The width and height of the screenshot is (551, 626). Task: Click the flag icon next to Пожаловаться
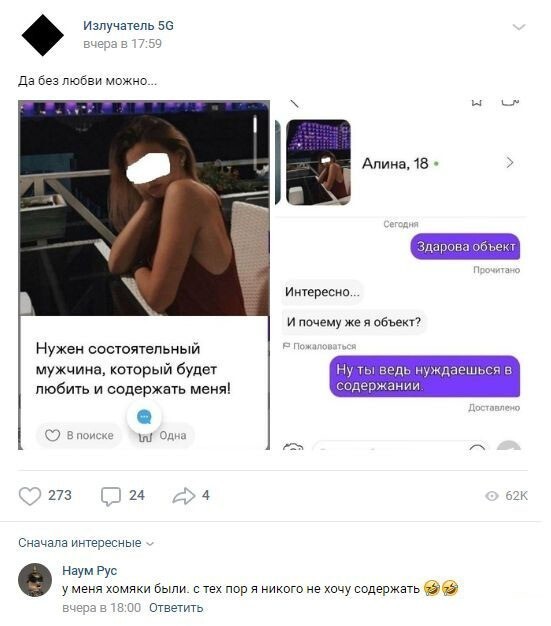(x=286, y=346)
